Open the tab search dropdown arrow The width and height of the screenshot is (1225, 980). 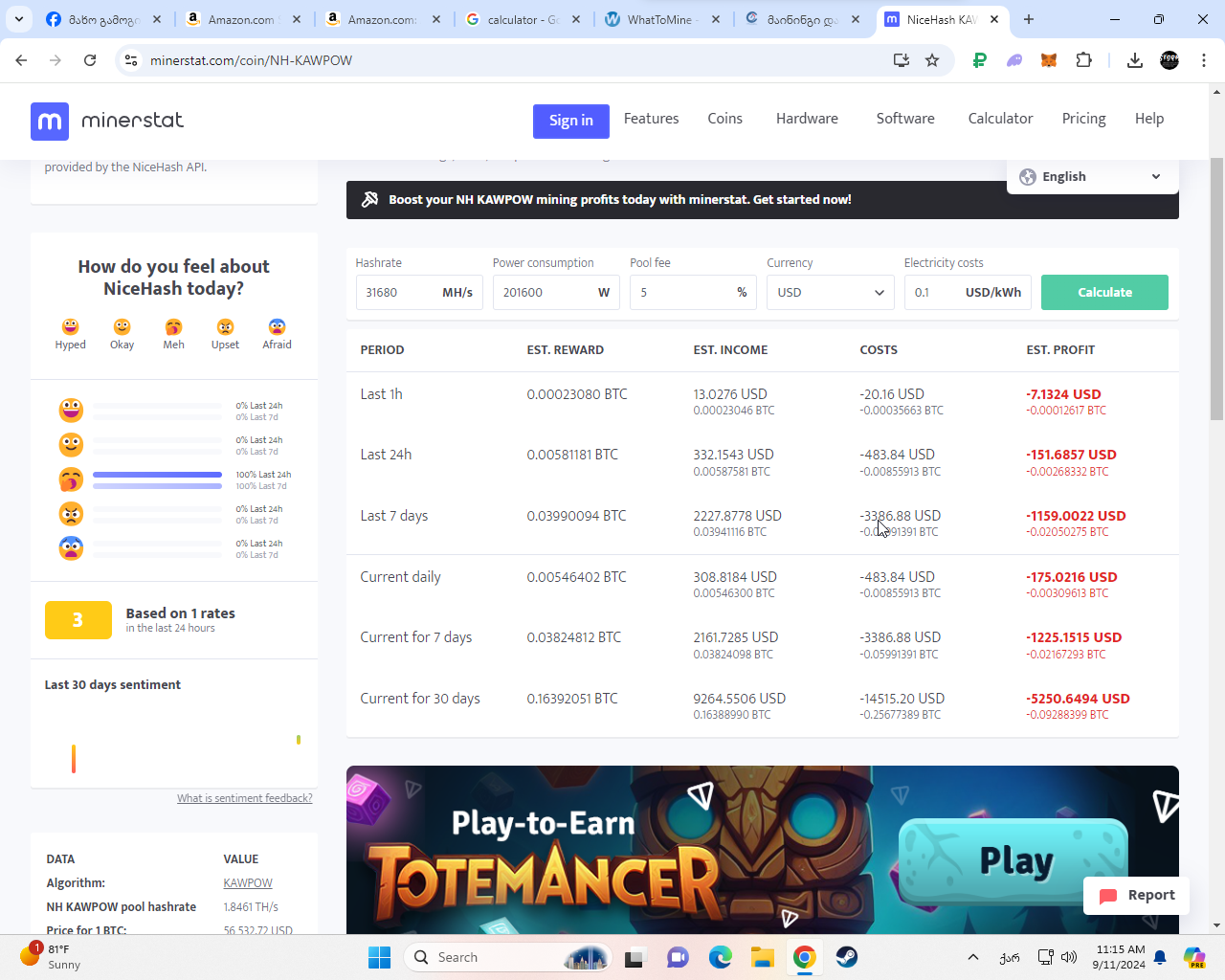19,19
